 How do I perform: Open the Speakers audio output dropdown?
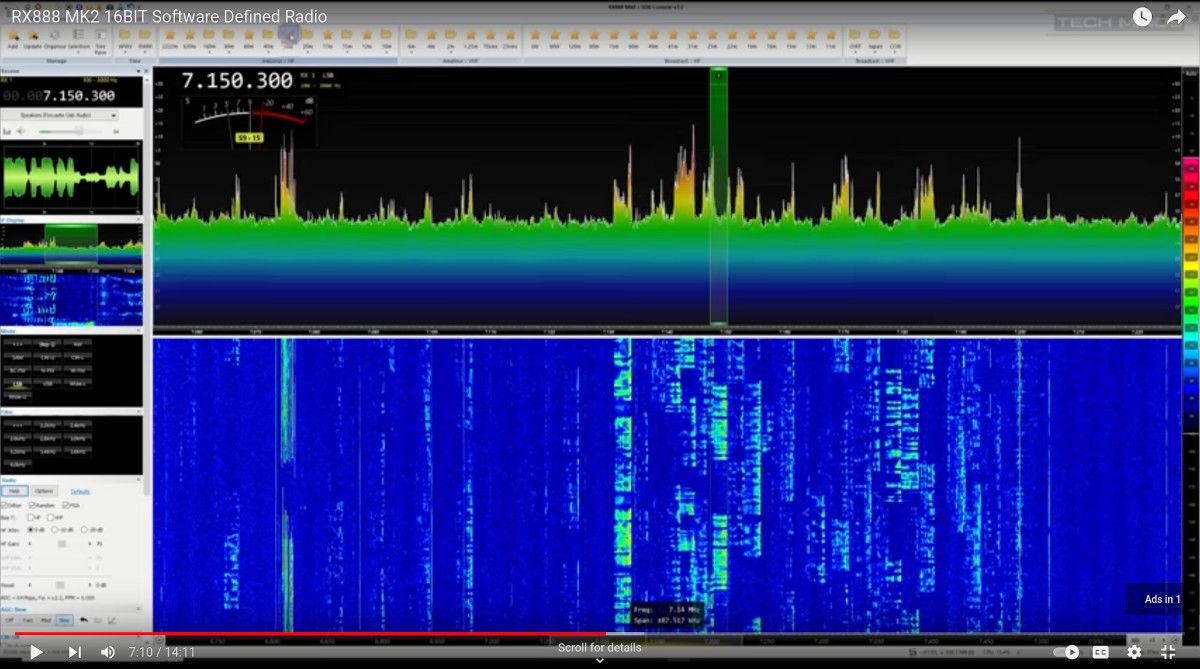[x=60, y=115]
